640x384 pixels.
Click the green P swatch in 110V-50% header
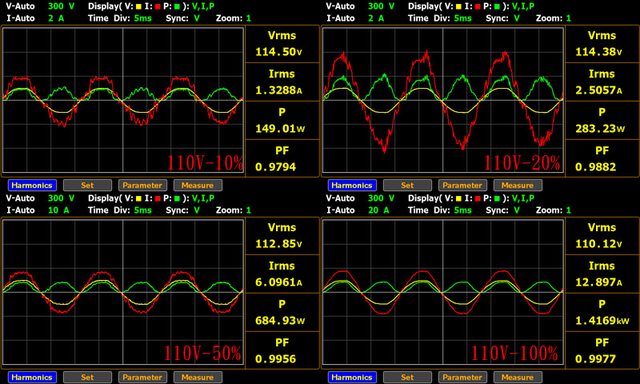tap(177, 198)
